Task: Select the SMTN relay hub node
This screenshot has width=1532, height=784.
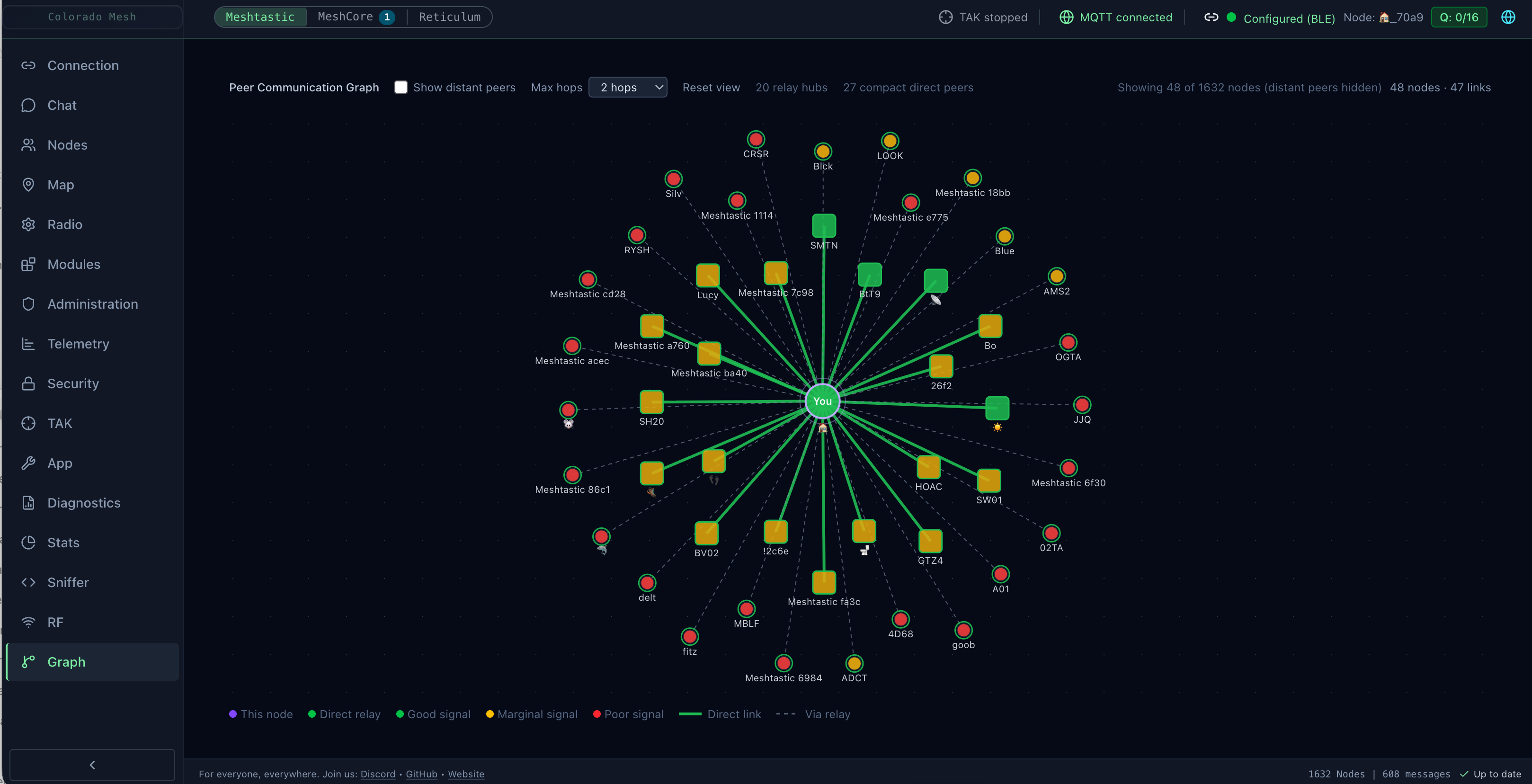Action: click(x=824, y=226)
